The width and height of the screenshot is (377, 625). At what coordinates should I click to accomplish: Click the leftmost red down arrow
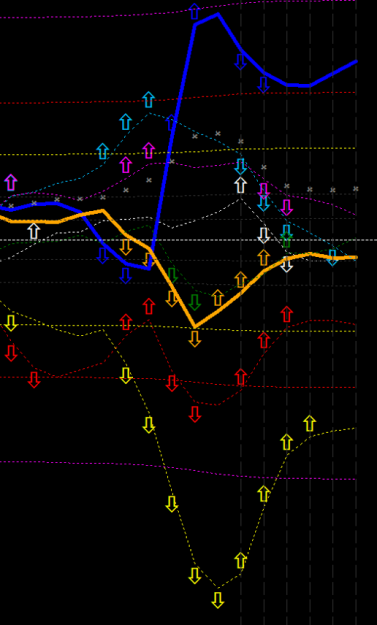point(11,353)
